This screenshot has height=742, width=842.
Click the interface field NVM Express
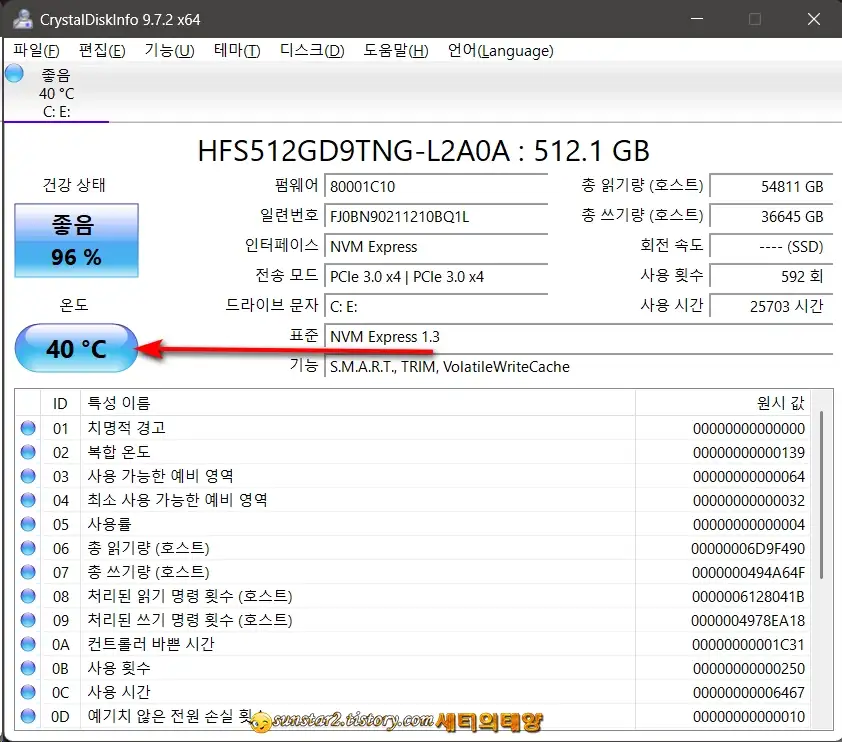click(x=436, y=246)
